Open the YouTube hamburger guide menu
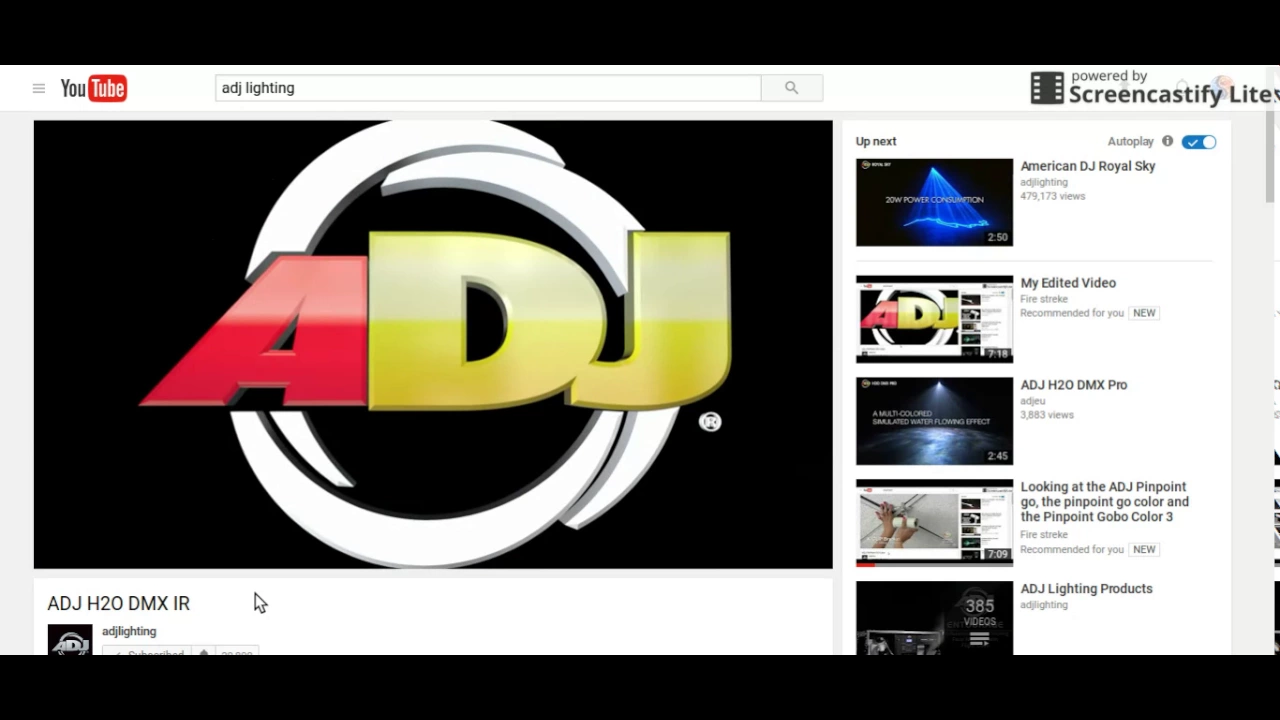This screenshot has width=1280, height=720. click(39, 88)
